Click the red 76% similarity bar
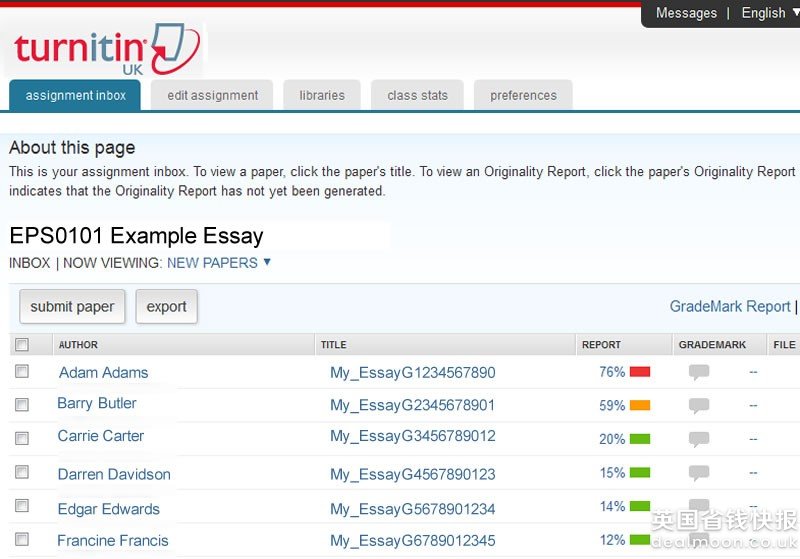The height and width of the screenshot is (559, 800). coord(640,372)
